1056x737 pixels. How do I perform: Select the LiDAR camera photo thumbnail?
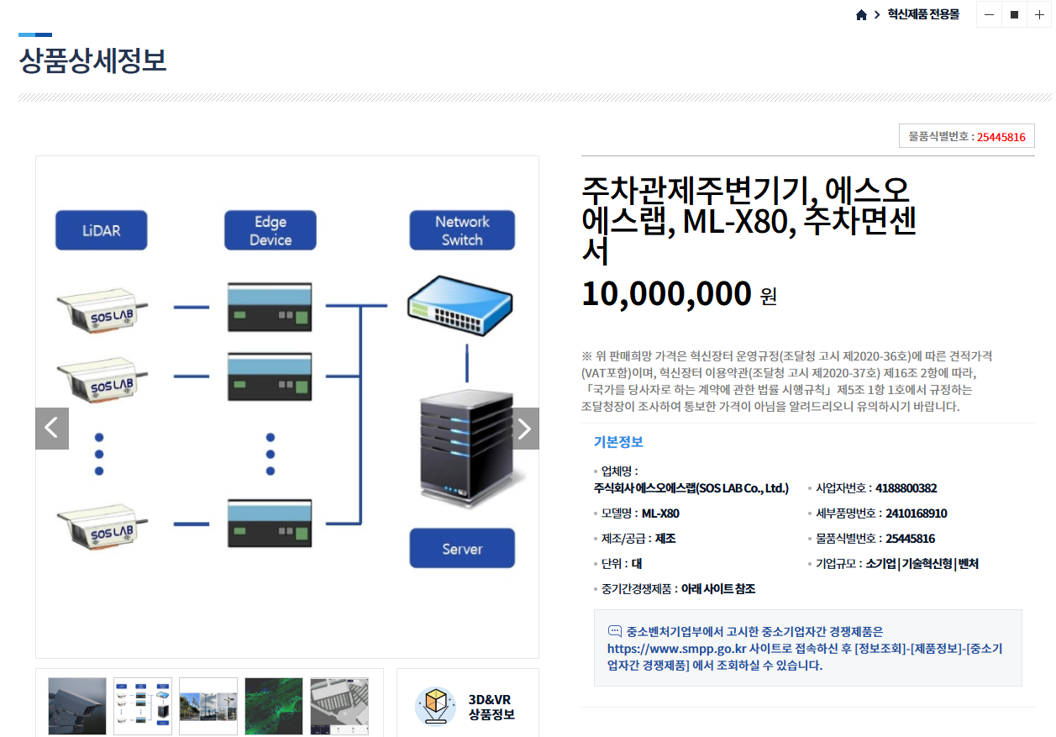pyautogui.click(x=76, y=705)
